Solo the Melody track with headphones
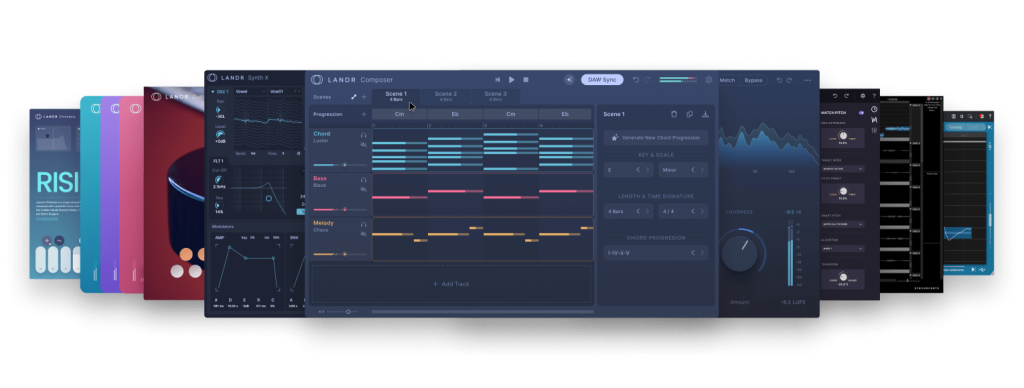1024x388 pixels. pyautogui.click(x=364, y=225)
